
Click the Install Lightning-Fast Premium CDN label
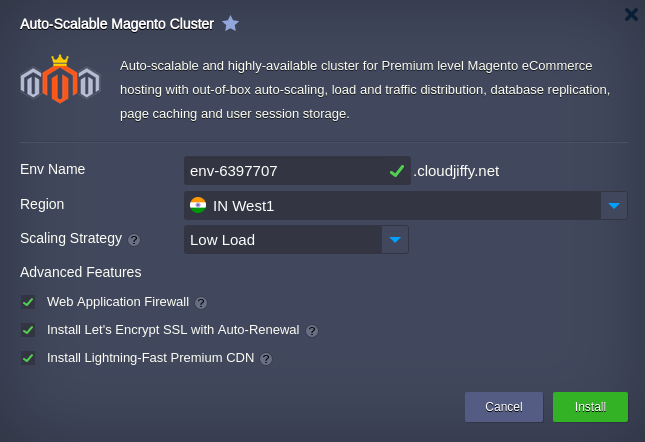(151, 358)
